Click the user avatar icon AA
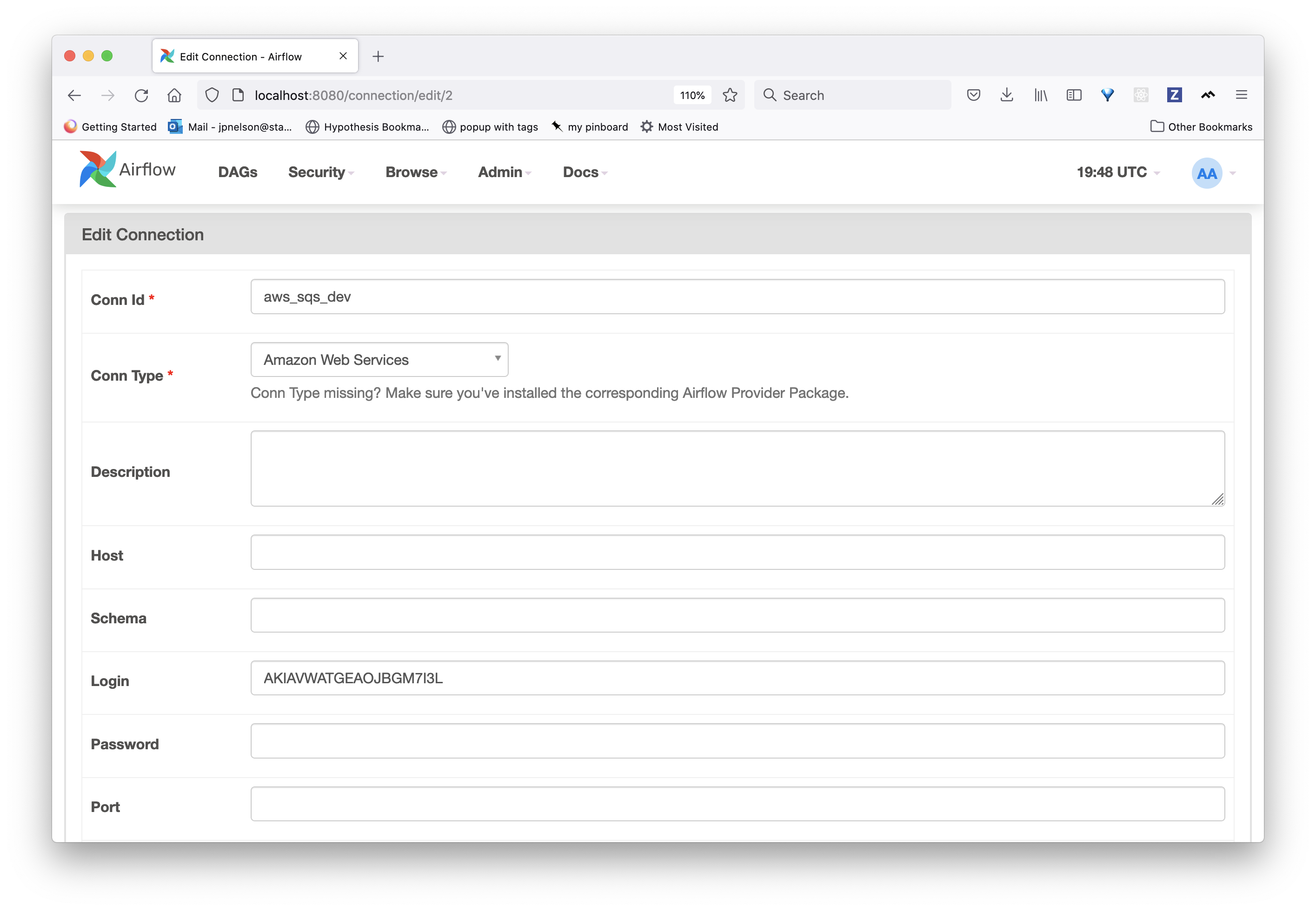The width and height of the screenshot is (1316, 911). pyautogui.click(x=1208, y=172)
